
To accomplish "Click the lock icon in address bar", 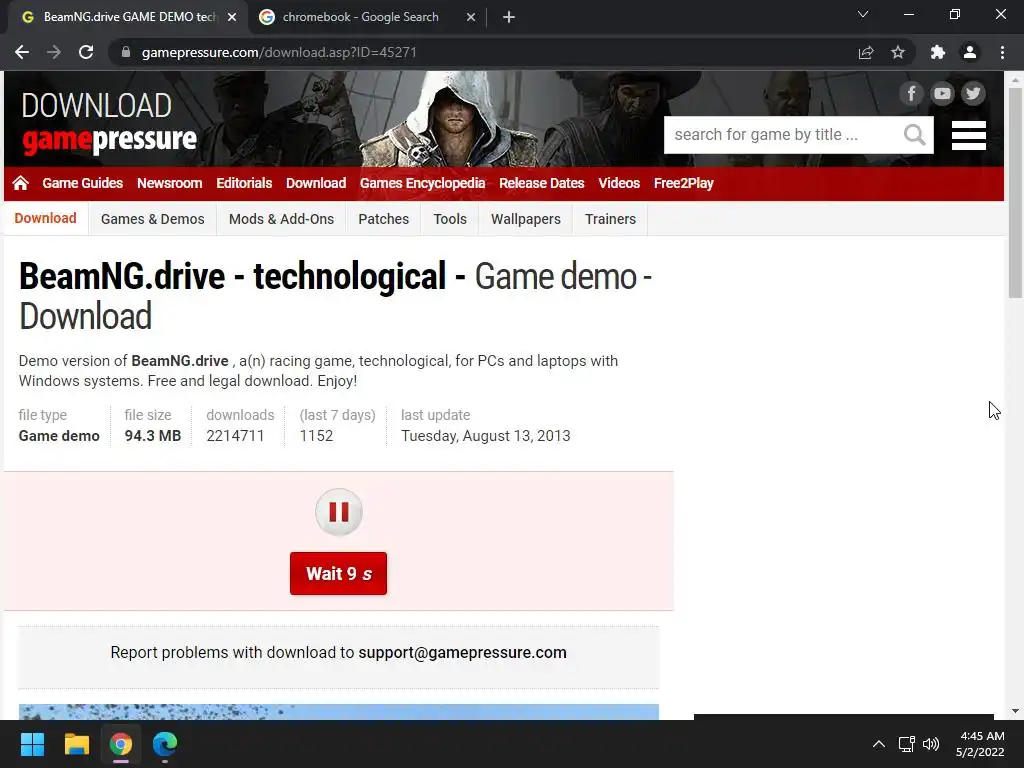I will (126, 52).
